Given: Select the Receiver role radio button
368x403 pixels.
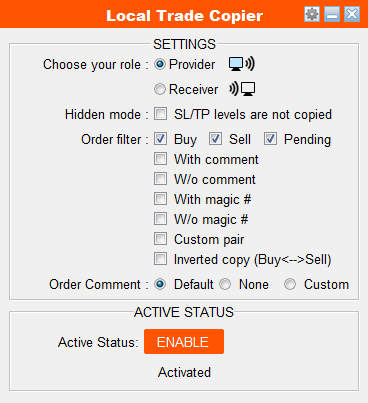Looking at the screenshot, I should tap(160, 89).
